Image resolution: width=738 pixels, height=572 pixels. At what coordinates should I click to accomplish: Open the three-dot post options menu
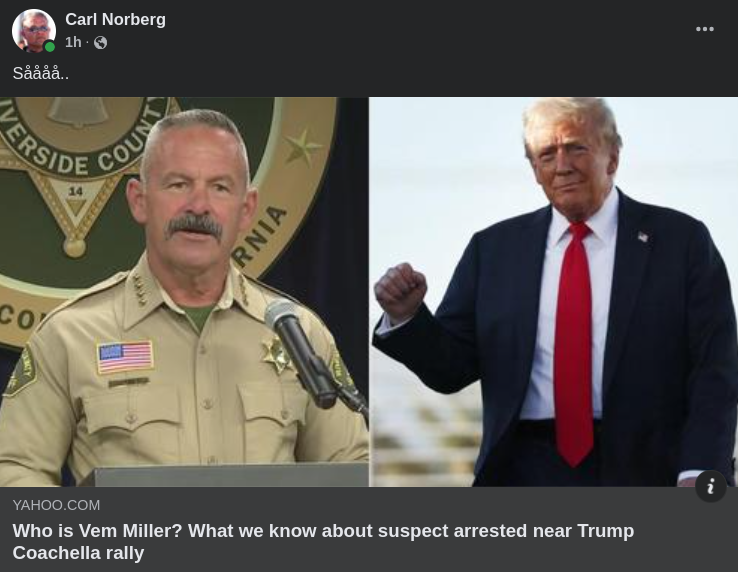tap(705, 29)
